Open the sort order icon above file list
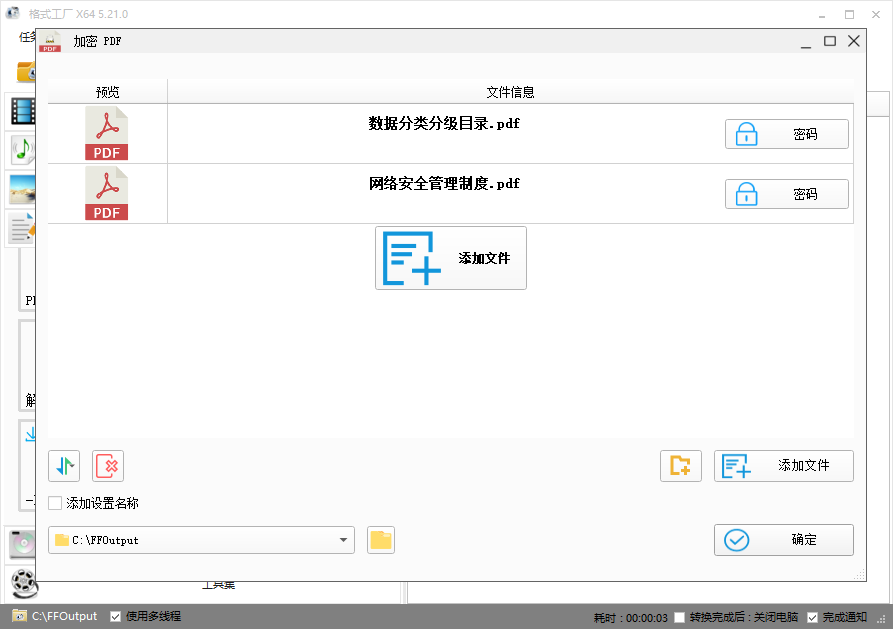The image size is (893, 629). [64, 466]
